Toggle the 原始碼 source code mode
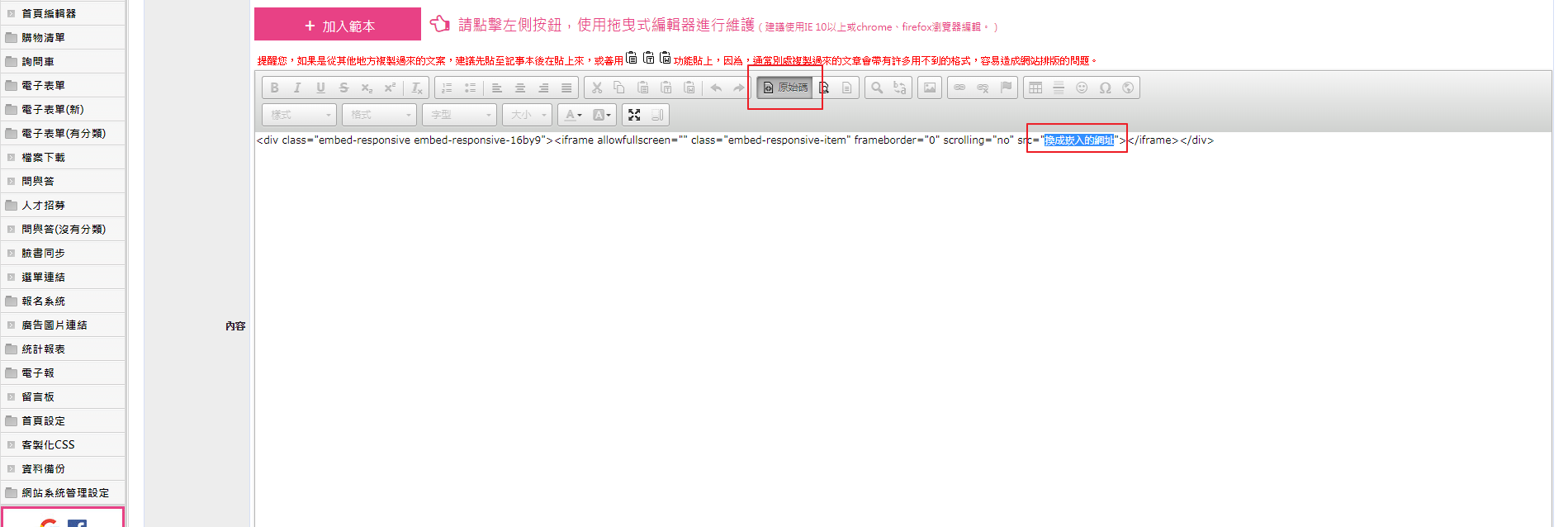1568x527 pixels. (784, 88)
